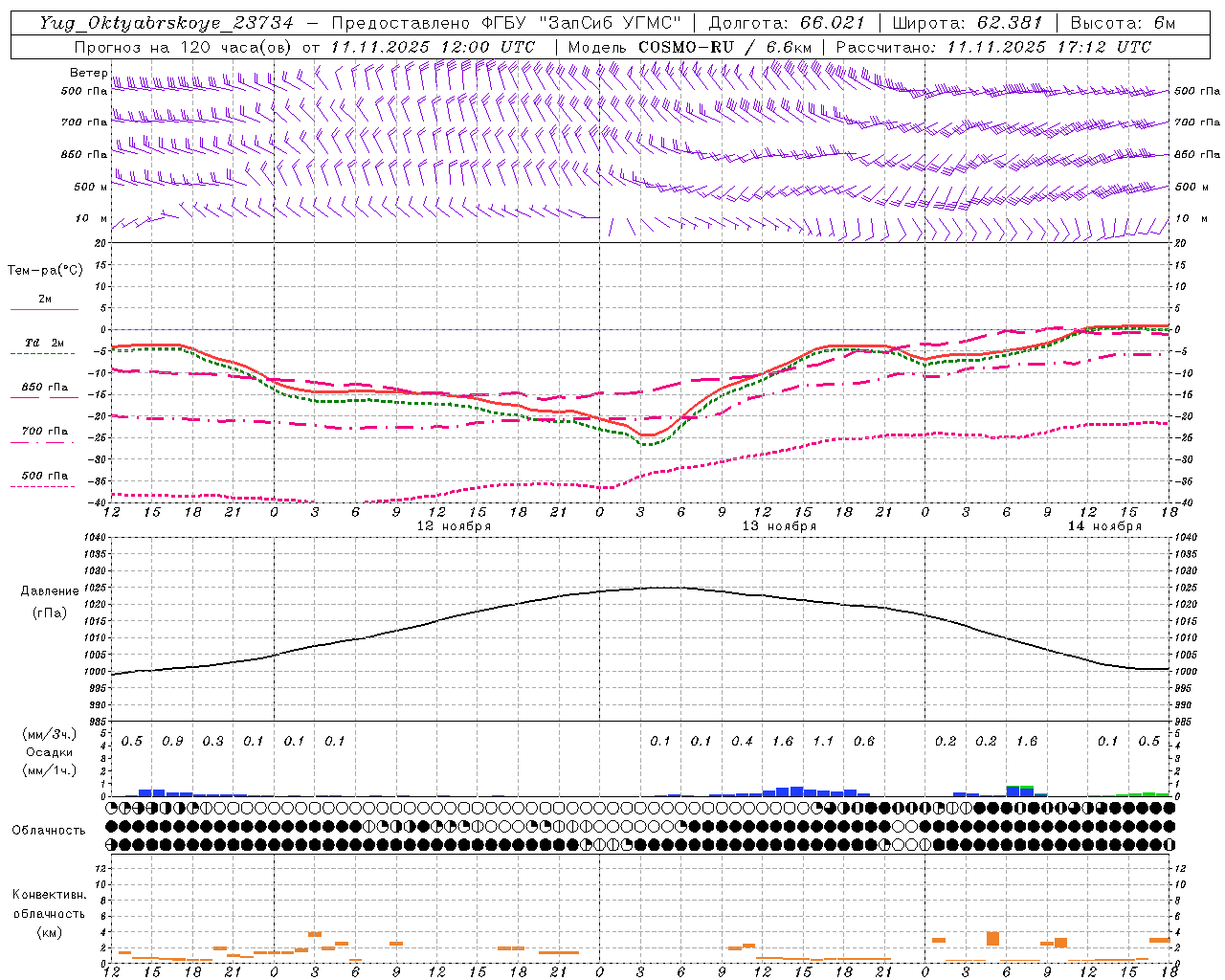Click the station name Yug_Oktyabrskoye_23734
The width and height of the screenshot is (1225, 980).
pyautogui.click(x=167, y=23)
